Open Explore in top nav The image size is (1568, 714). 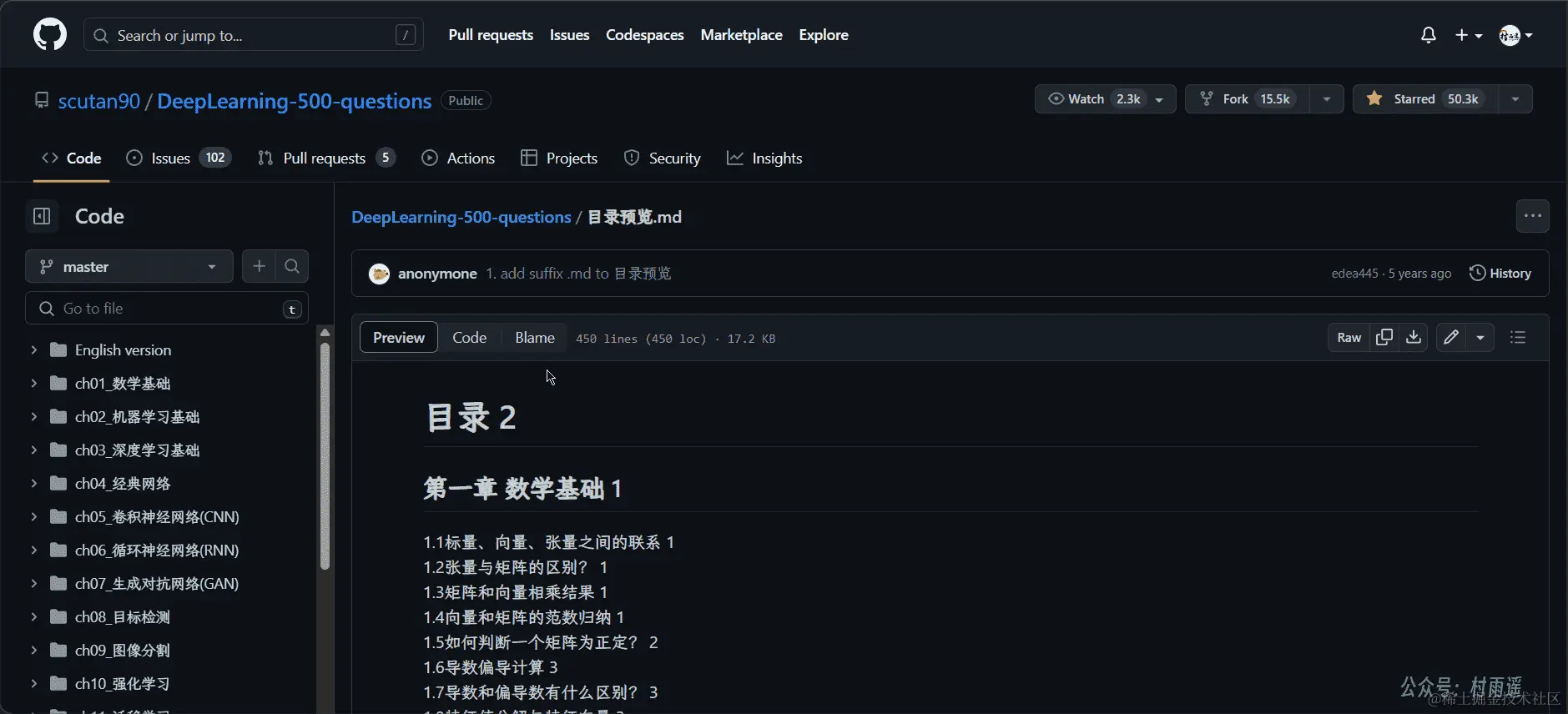tap(823, 35)
